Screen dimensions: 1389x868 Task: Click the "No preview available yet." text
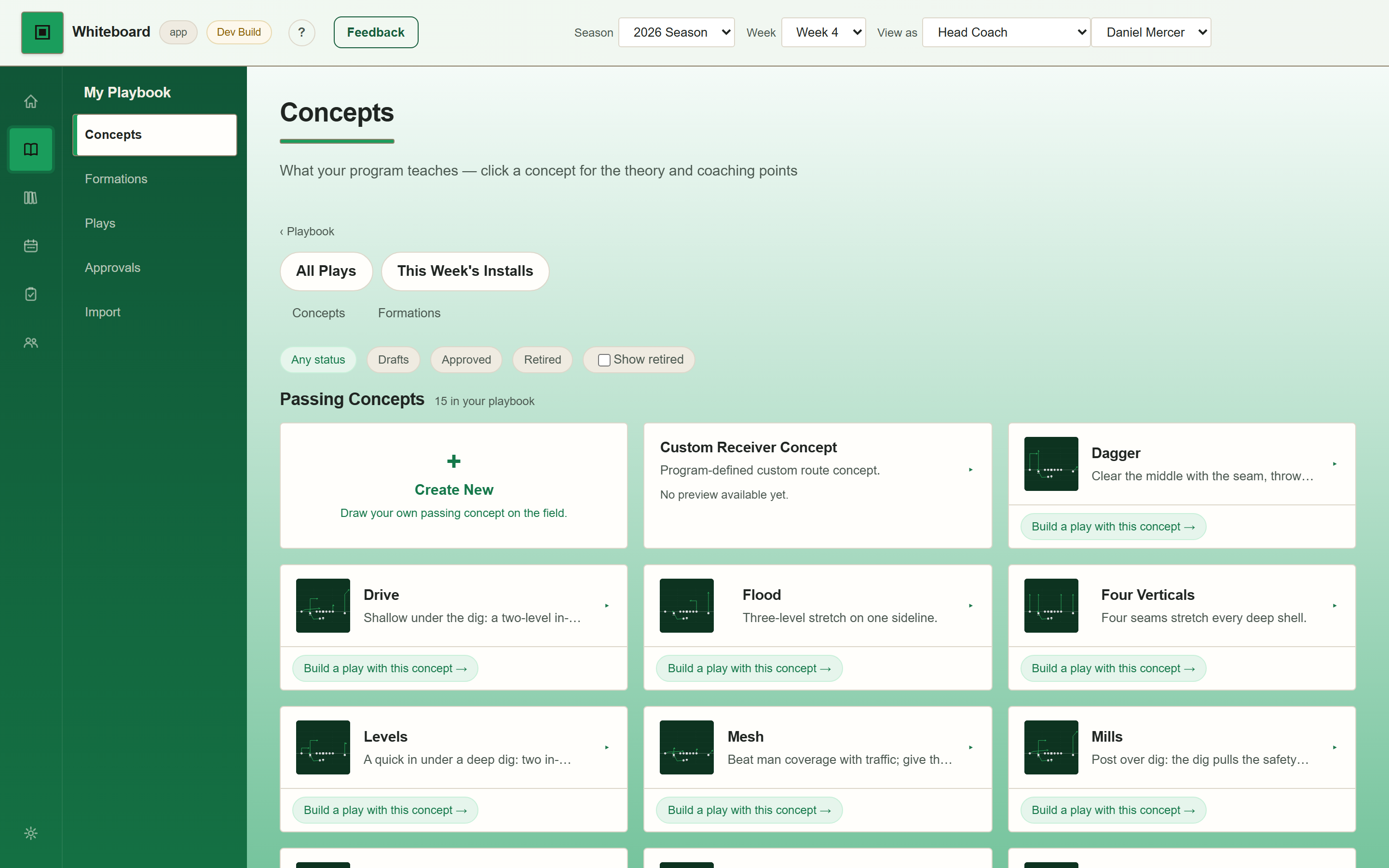coord(724,495)
